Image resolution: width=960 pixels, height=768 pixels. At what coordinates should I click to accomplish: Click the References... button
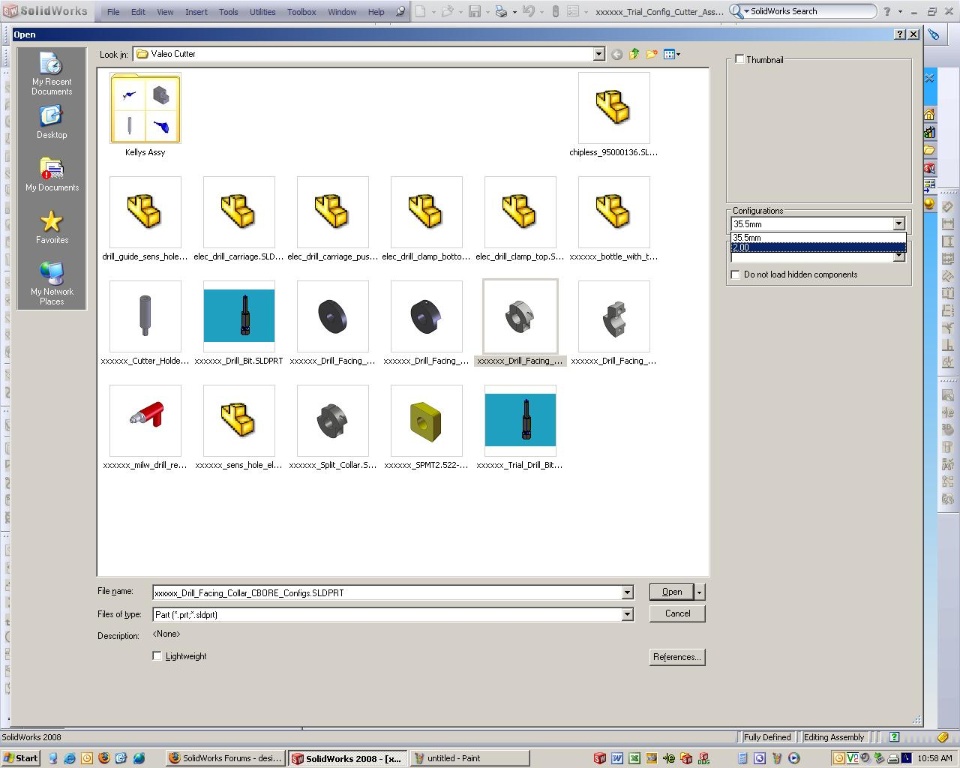[677, 657]
